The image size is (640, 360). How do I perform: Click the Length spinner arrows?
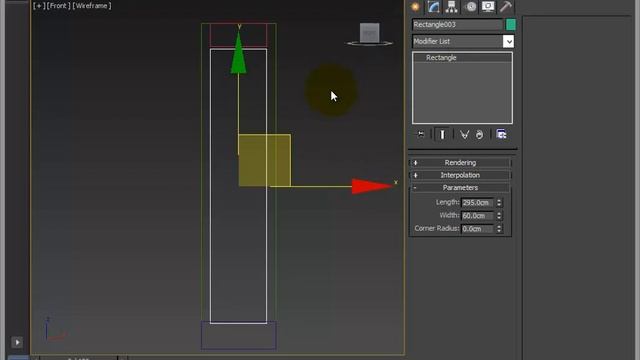tap(499, 202)
